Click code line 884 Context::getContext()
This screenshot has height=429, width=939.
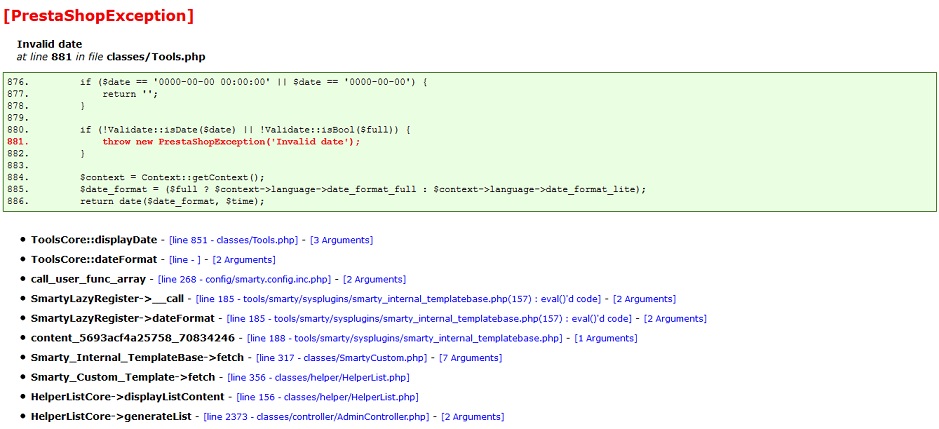point(172,177)
